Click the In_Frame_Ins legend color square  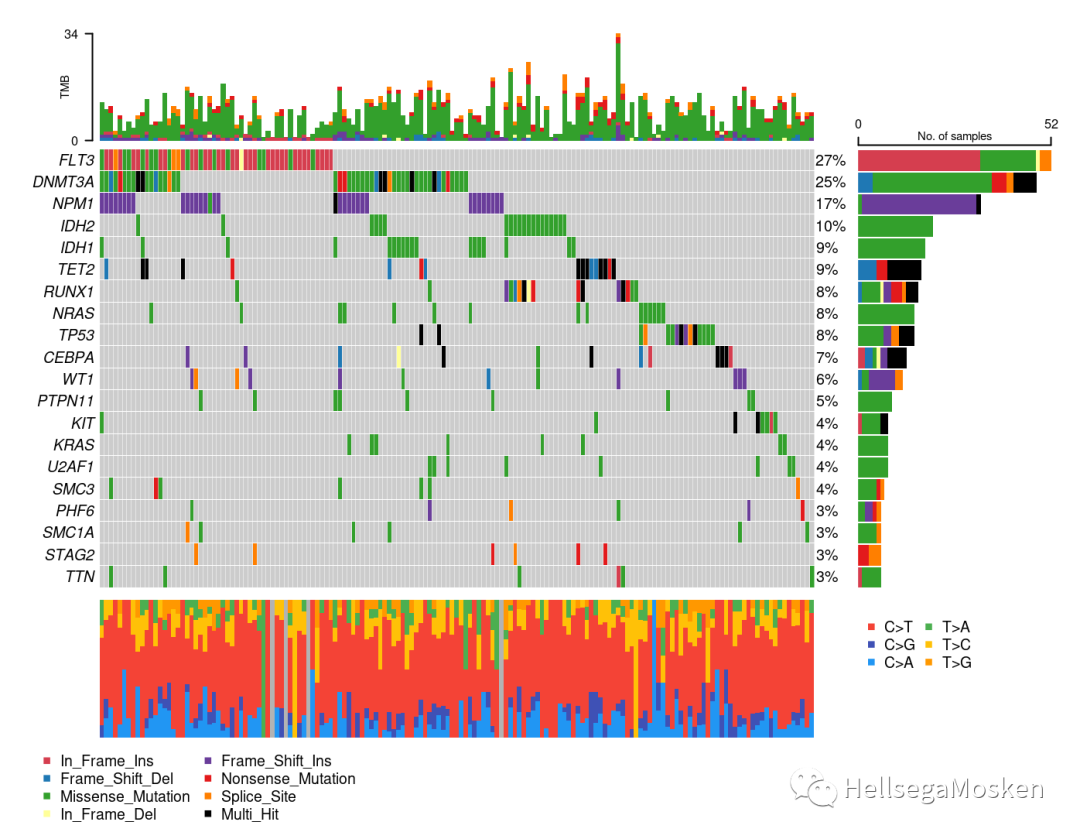[47, 760]
